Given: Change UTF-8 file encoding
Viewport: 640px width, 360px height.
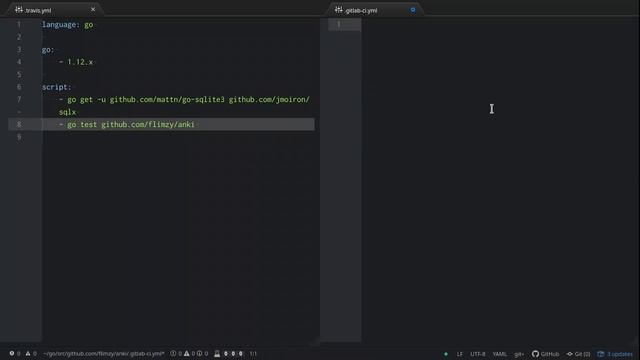Looking at the screenshot, I should point(478,354).
